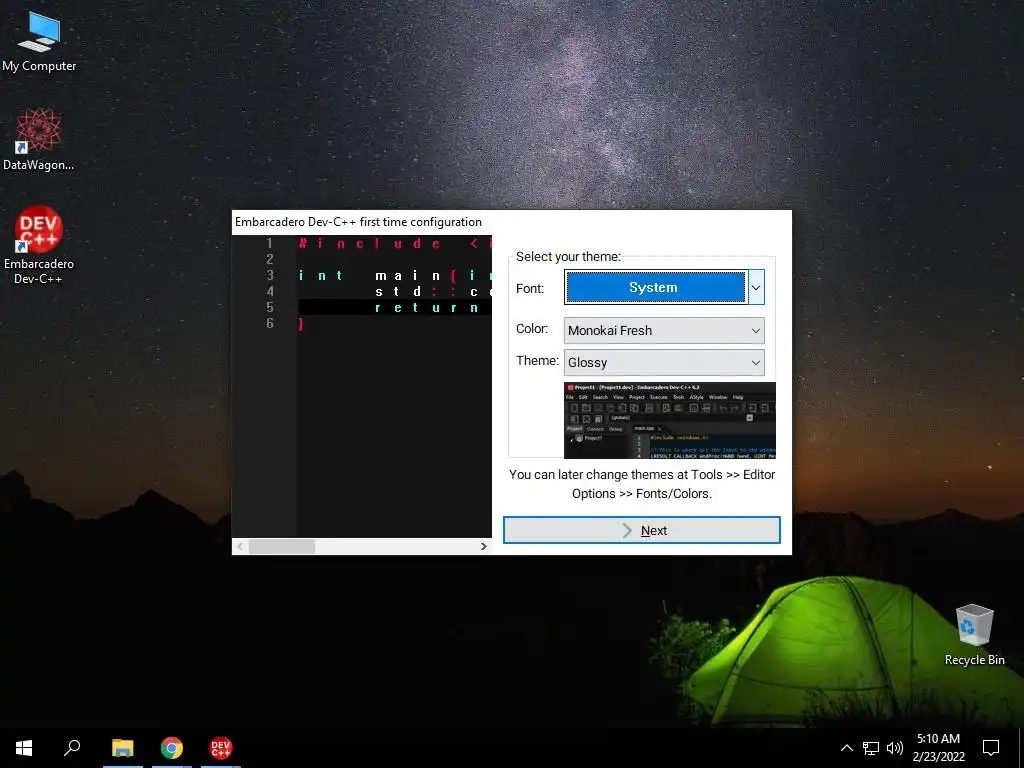Image resolution: width=1024 pixels, height=768 pixels.
Task: Select the Recycle Bin icon
Action: [974, 635]
